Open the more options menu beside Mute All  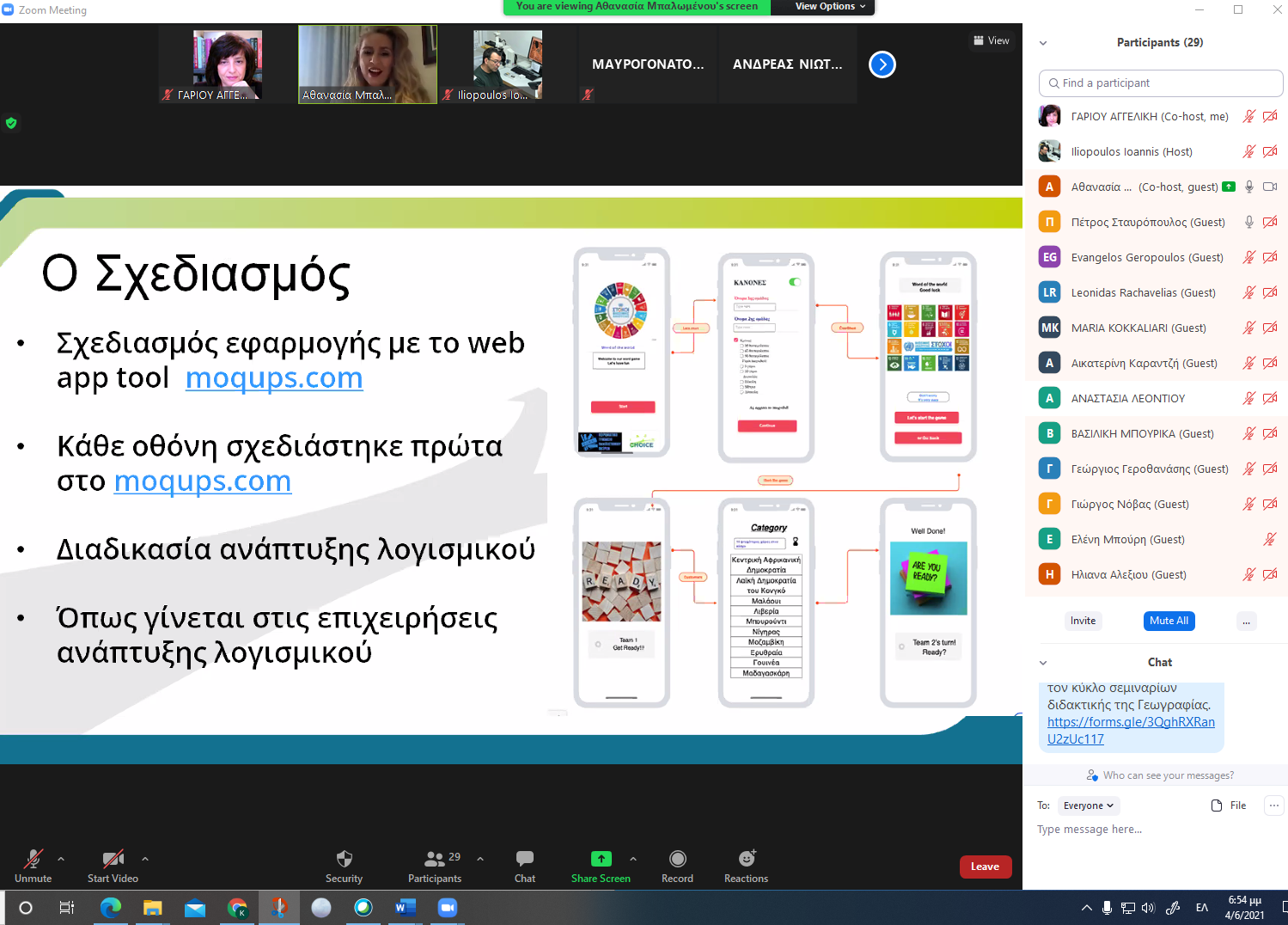coord(1245,622)
